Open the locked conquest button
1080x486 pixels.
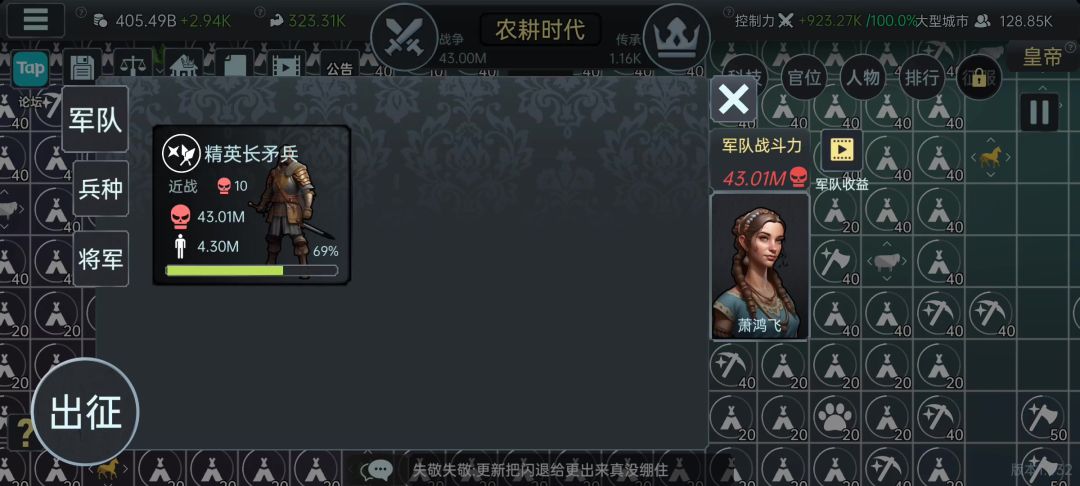pyautogui.click(x=979, y=77)
